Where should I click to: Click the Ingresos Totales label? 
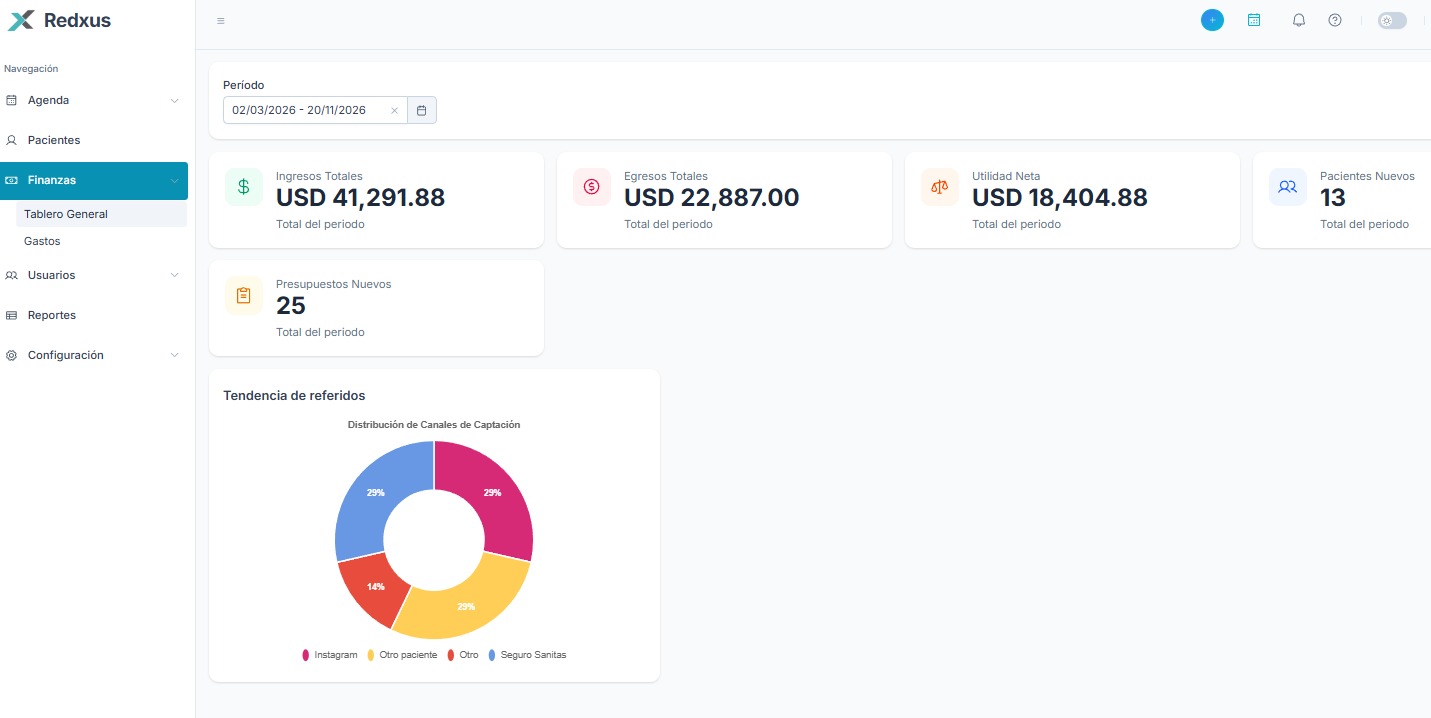pyautogui.click(x=319, y=176)
